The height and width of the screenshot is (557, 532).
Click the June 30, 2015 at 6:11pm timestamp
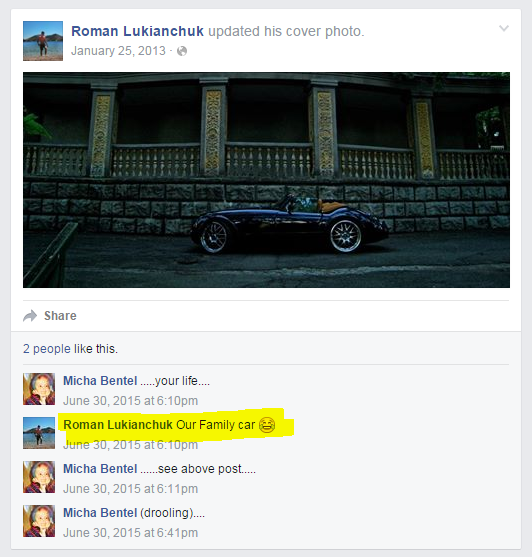tap(130, 489)
